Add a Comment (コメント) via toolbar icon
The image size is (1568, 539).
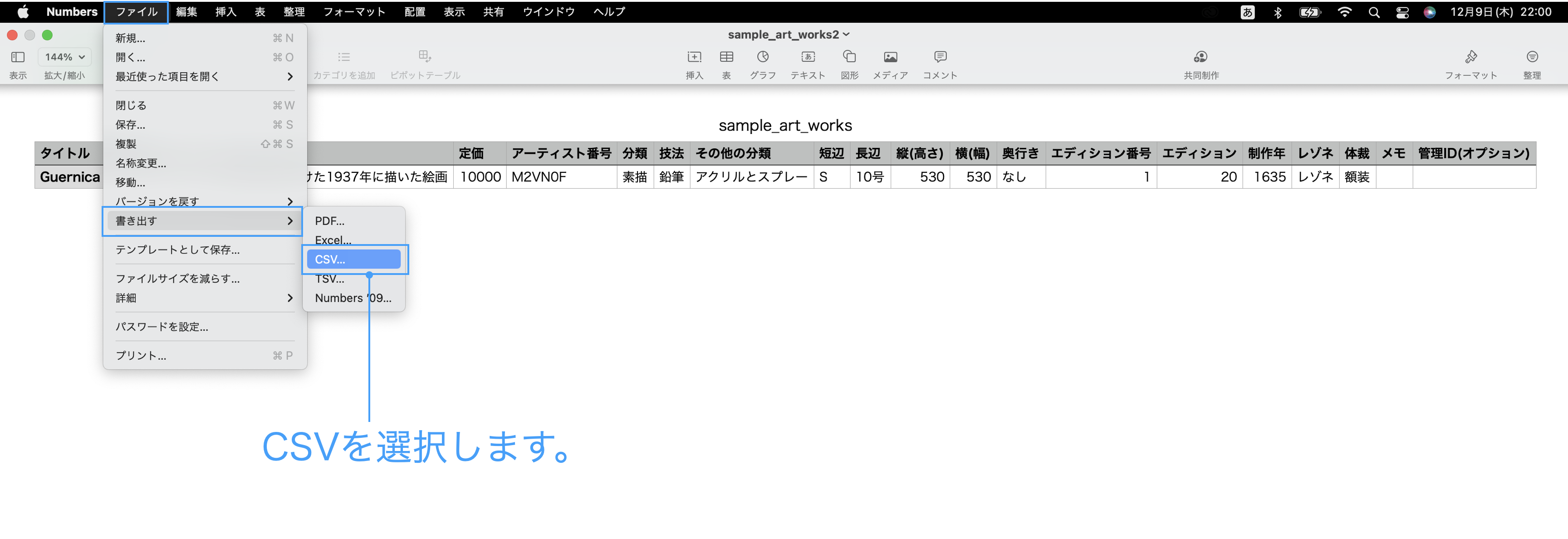click(x=940, y=57)
